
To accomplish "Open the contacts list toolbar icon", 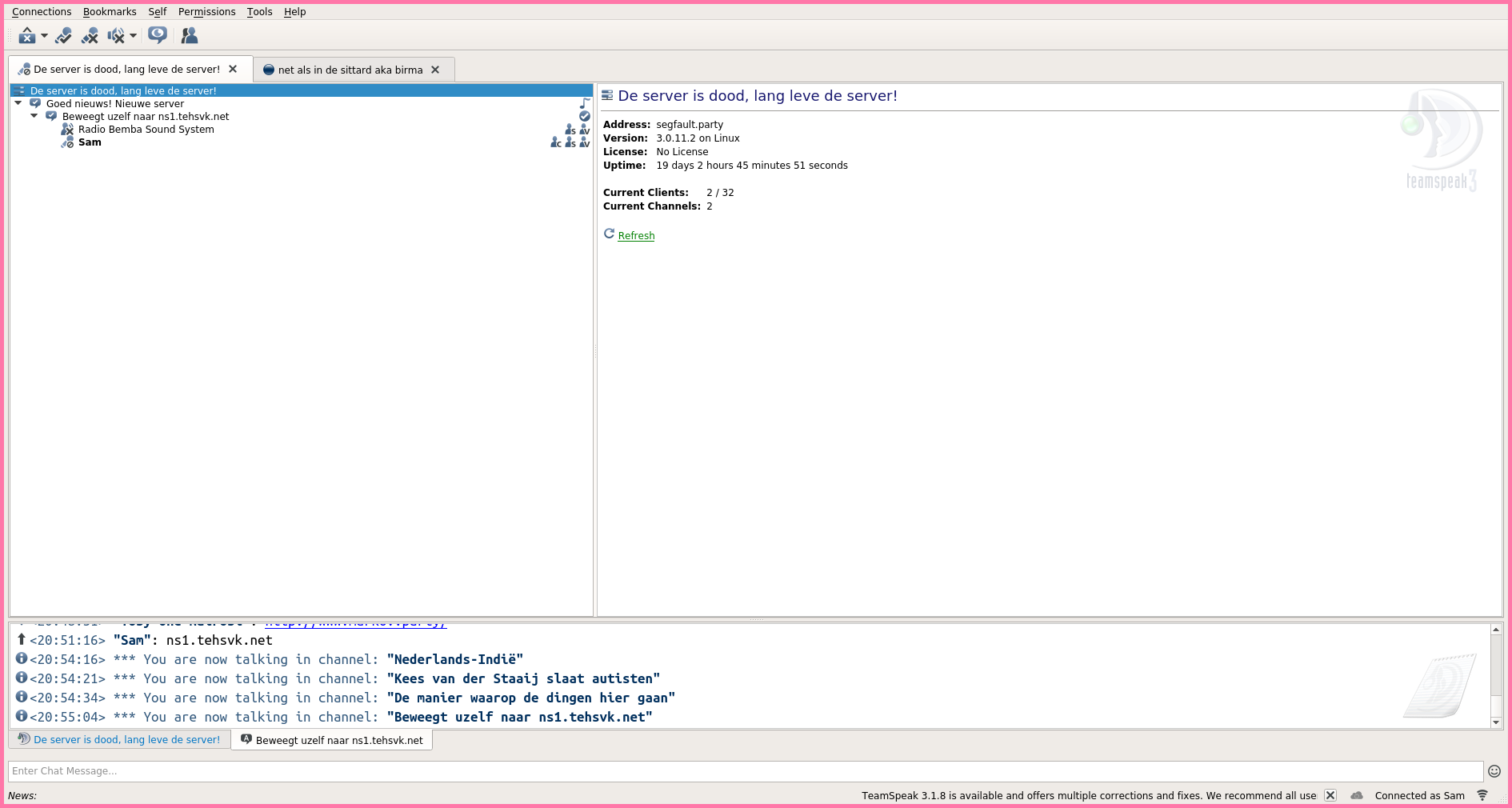I will [190, 35].
